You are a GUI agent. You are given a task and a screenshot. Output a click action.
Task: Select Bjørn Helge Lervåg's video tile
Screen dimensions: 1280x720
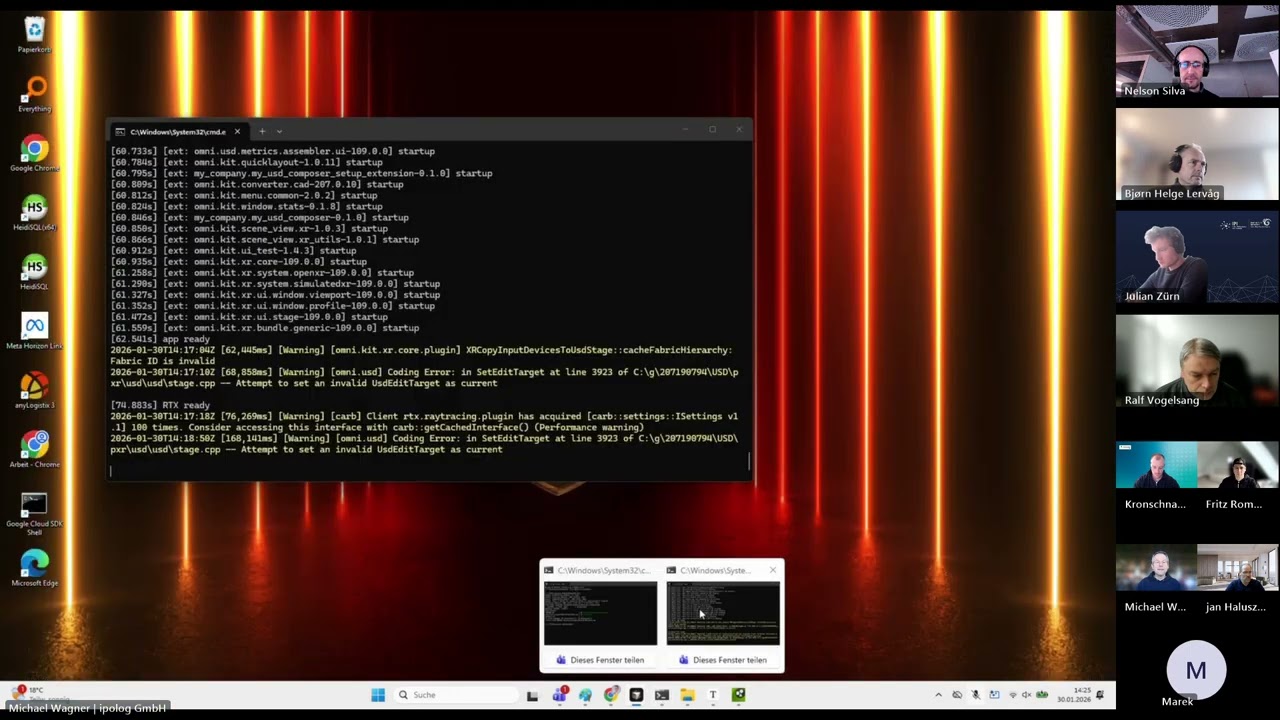(1197, 154)
